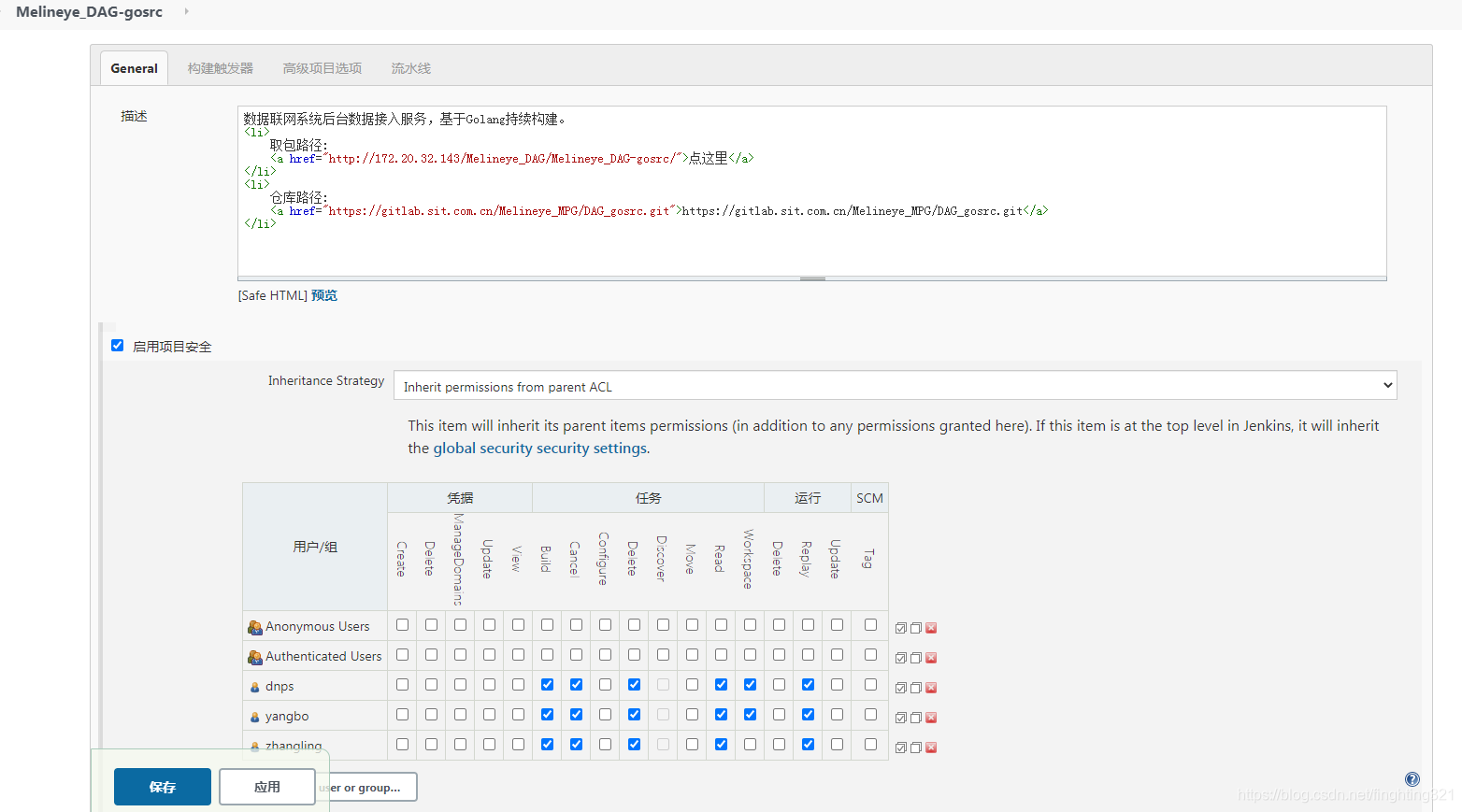
Task: Open the blue help question mark
Action: 1412,779
